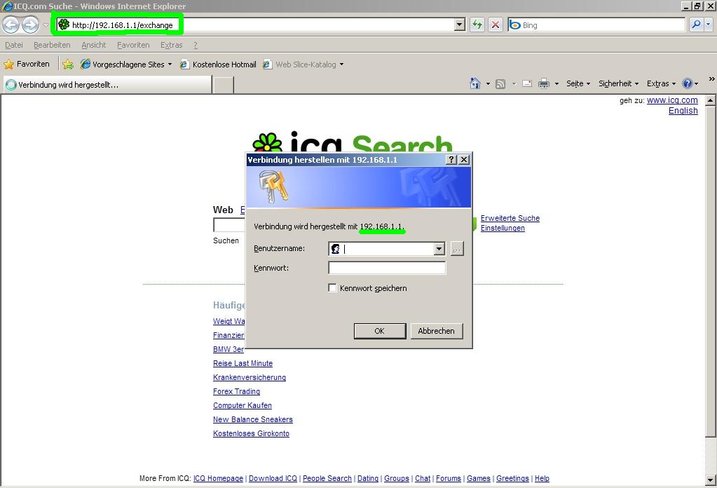
Task: Follow the www.icq.com link
Action: coord(672,100)
